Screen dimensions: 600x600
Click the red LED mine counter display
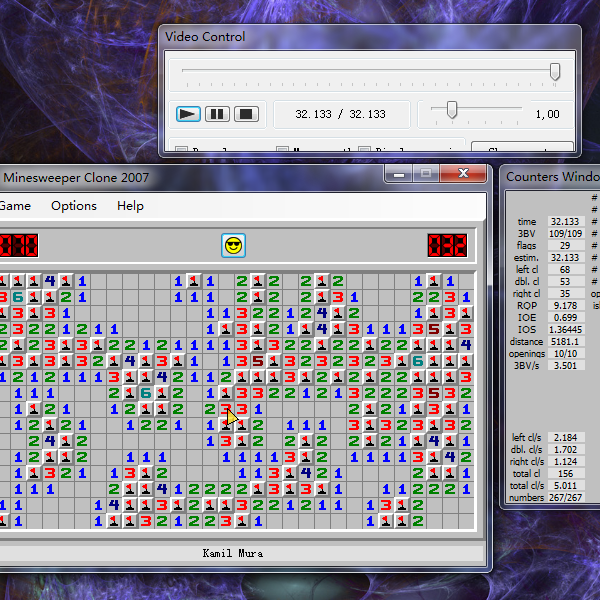coord(17,245)
